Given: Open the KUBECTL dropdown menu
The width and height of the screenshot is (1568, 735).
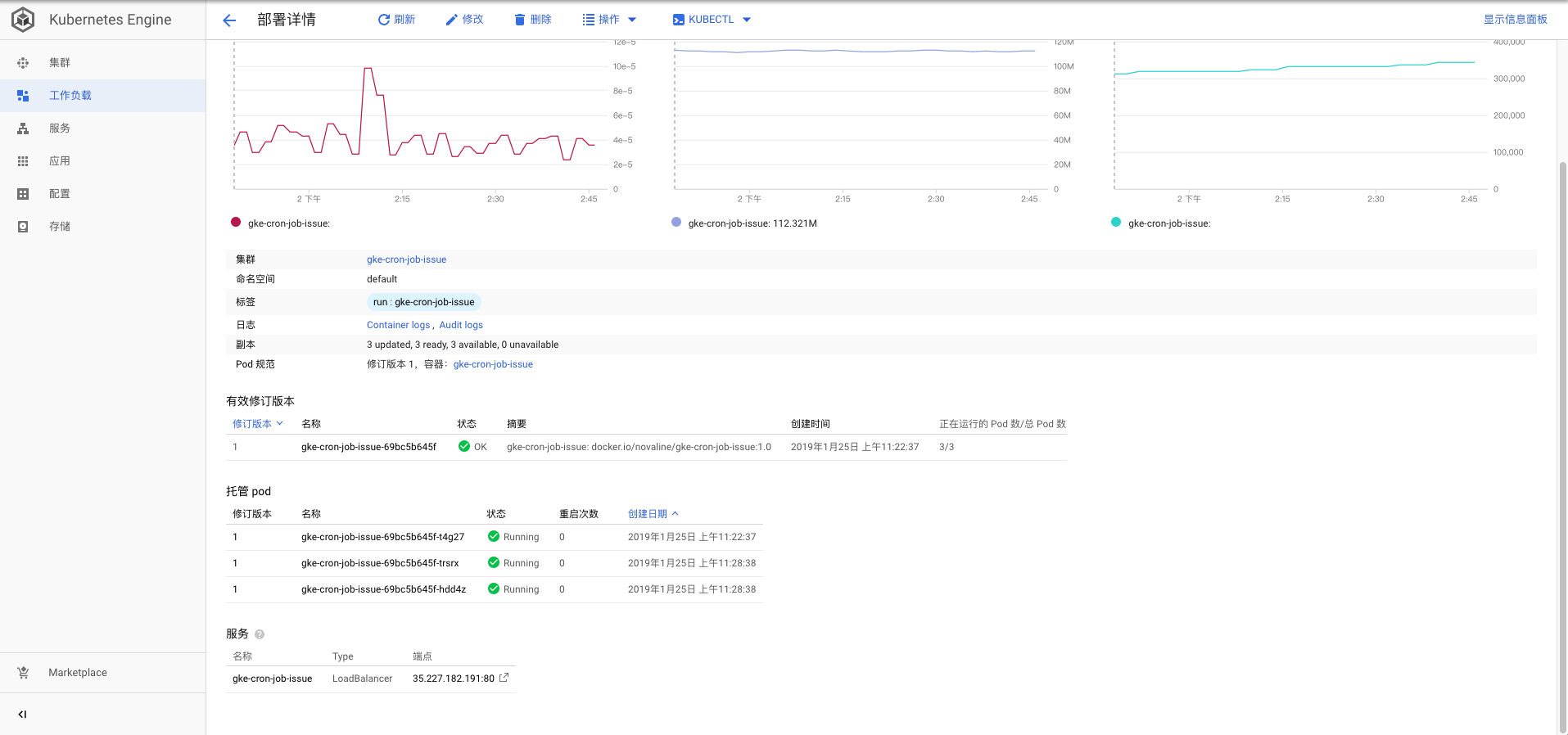Looking at the screenshot, I should coord(712,20).
